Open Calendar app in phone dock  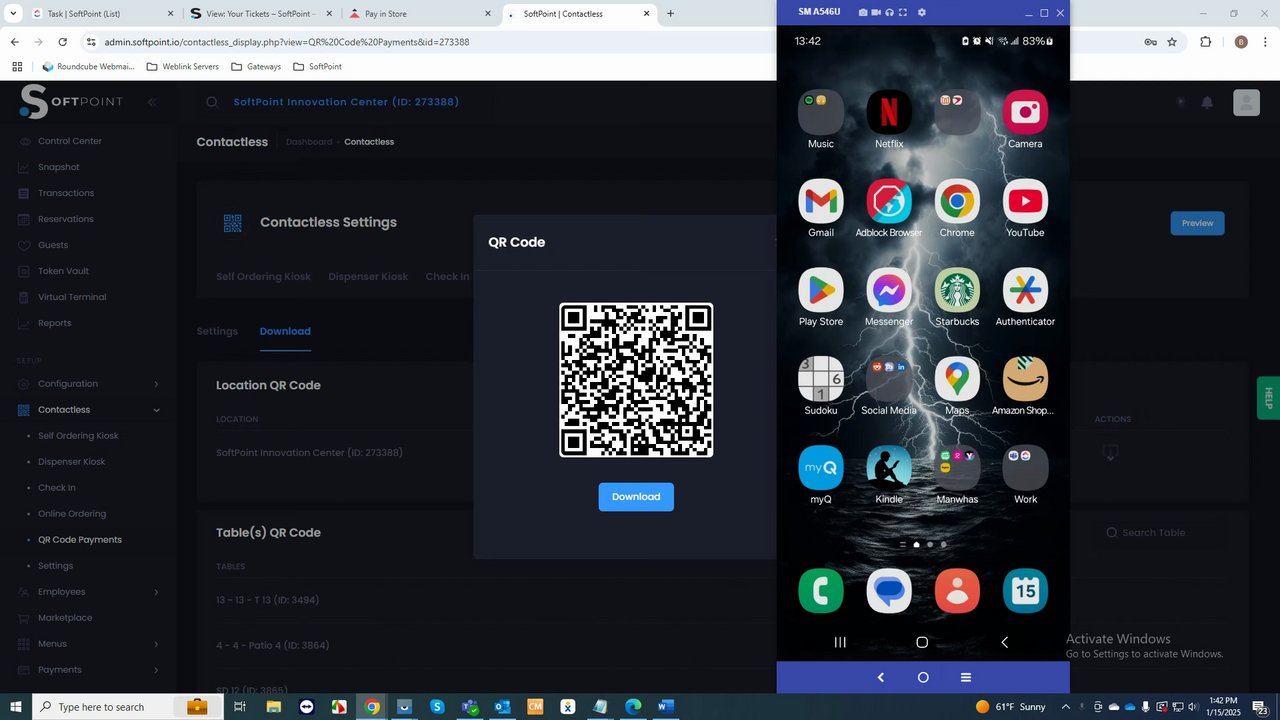[1025, 591]
